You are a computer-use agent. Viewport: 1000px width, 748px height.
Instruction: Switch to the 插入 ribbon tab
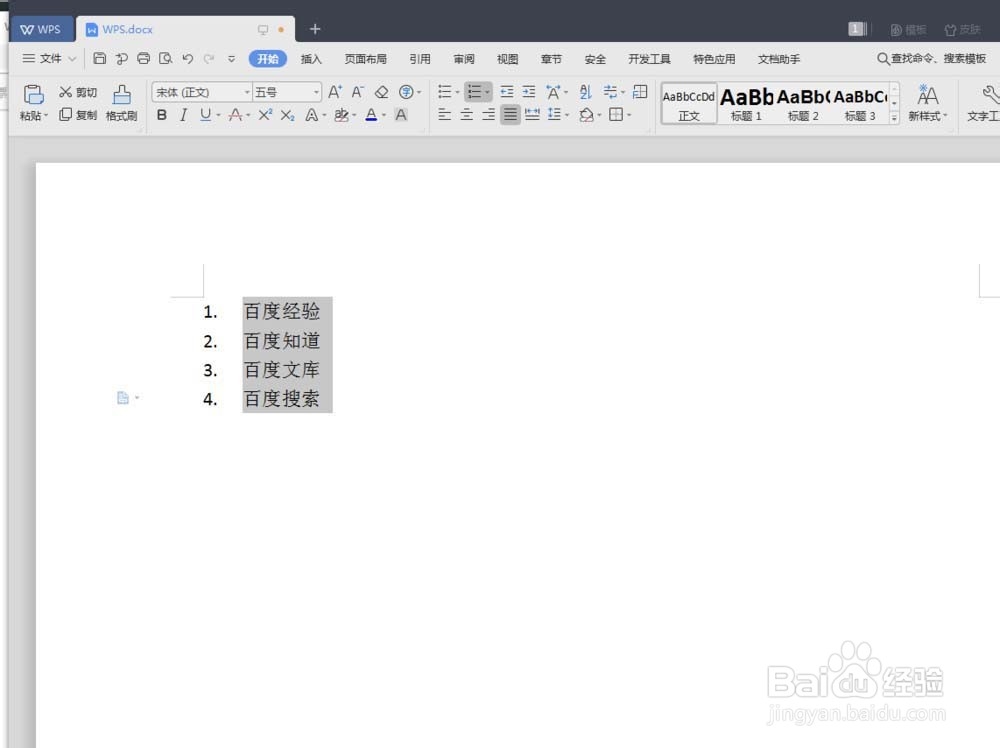(311, 59)
